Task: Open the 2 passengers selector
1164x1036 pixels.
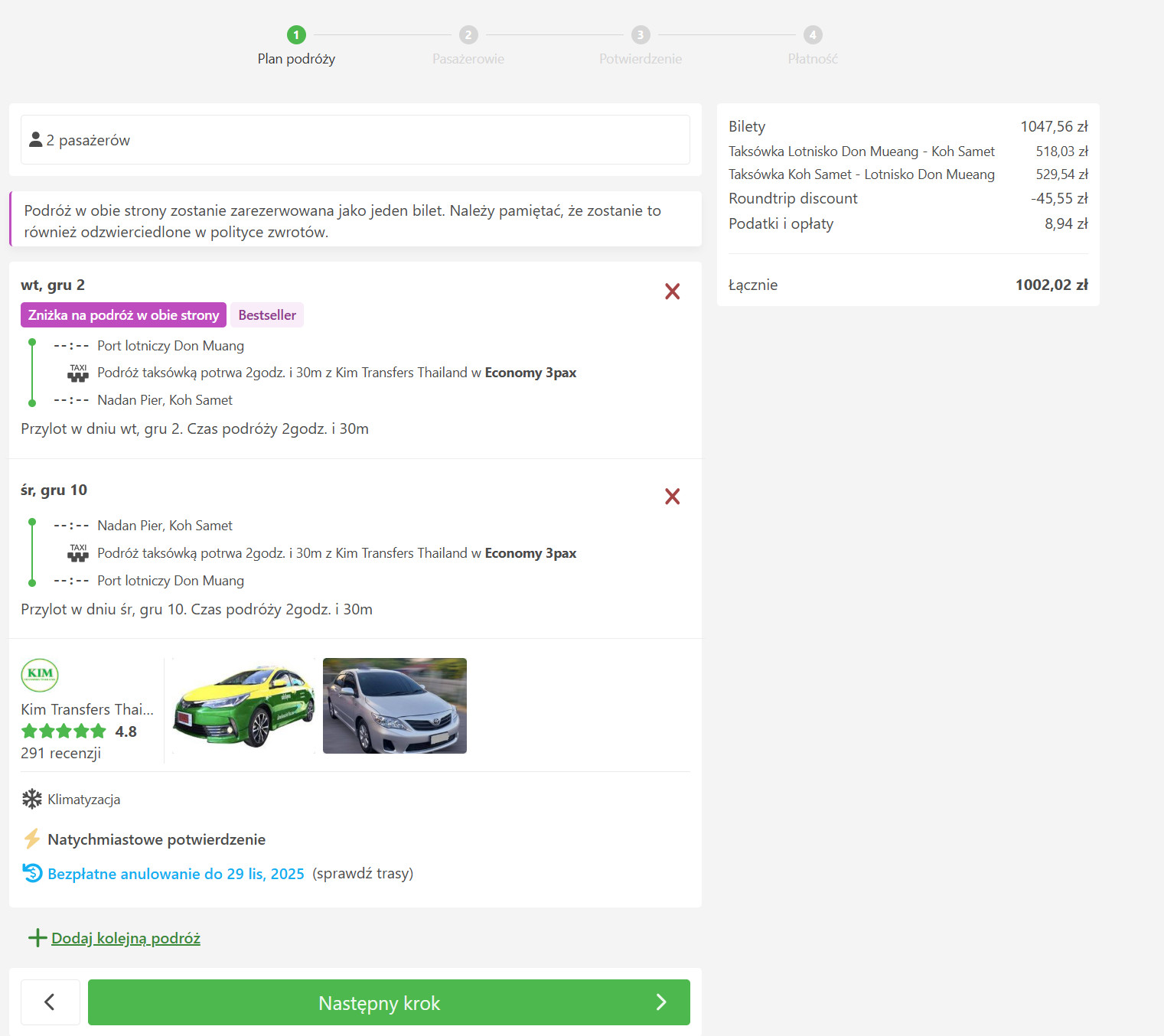Action: [x=355, y=140]
